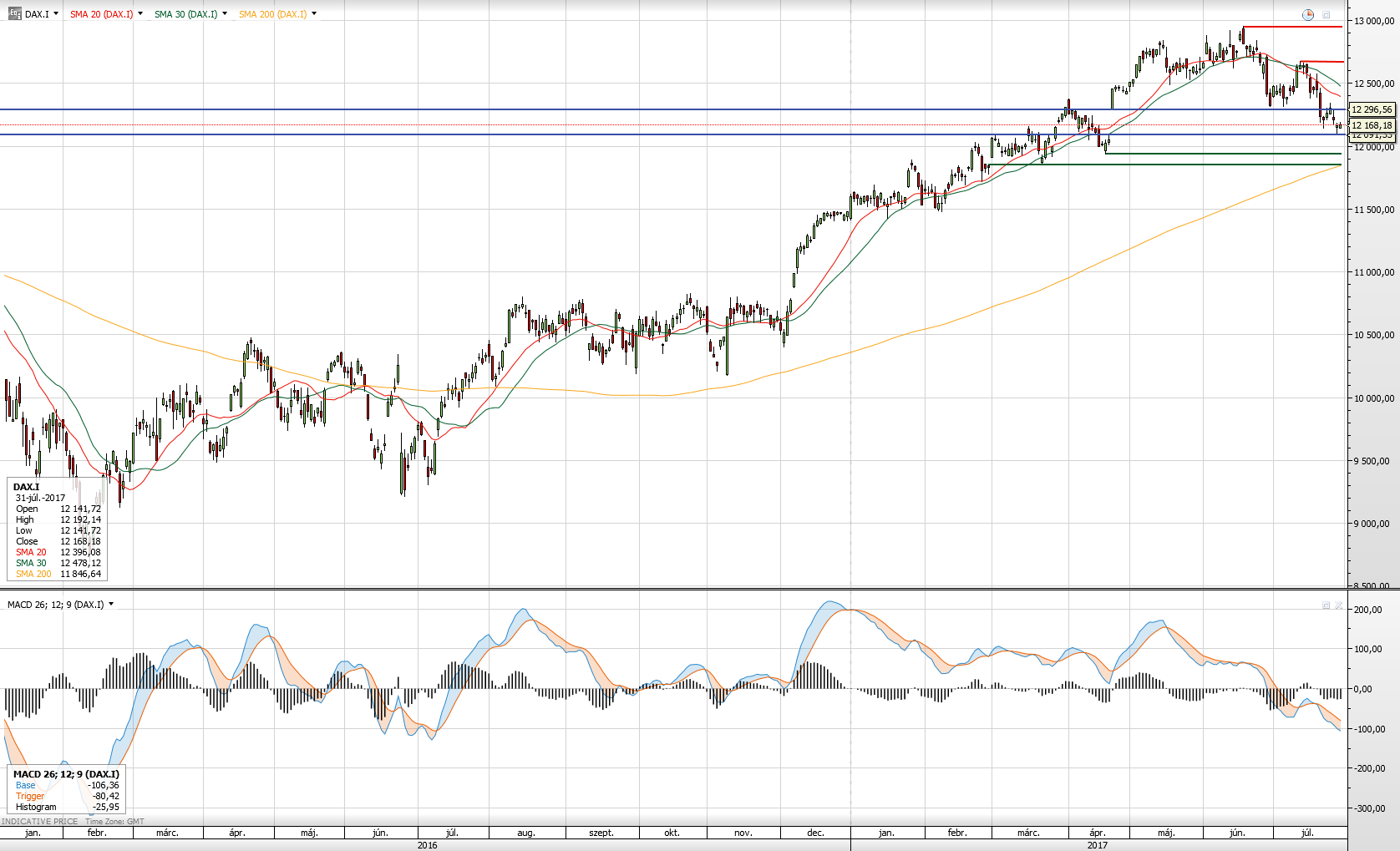
Task: Open the SMA 200 (DAX.I) dropdown arrow
Action: click(x=314, y=13)
